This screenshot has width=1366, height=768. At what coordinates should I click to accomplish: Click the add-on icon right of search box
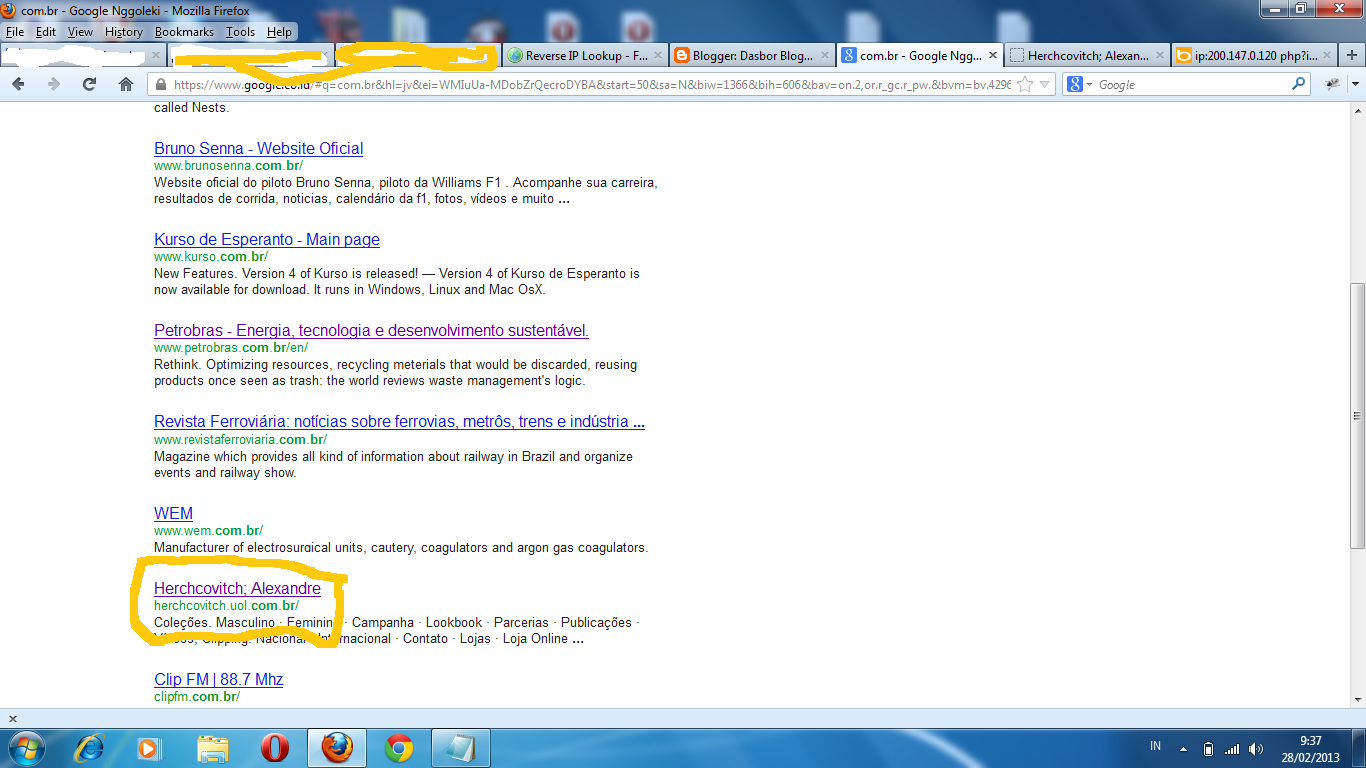[1332, 85]
